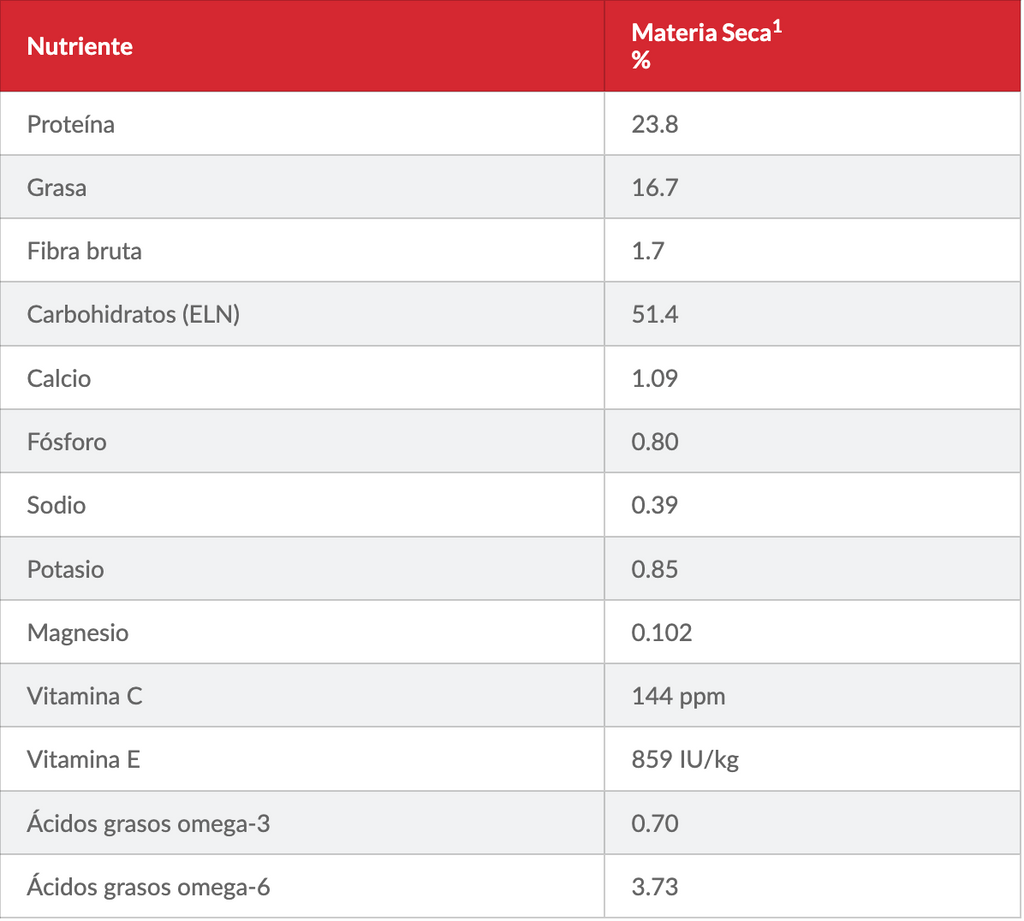Click the 859 IU/kg value
This screenshot has height=921, width=1024.
click(685, 759)
